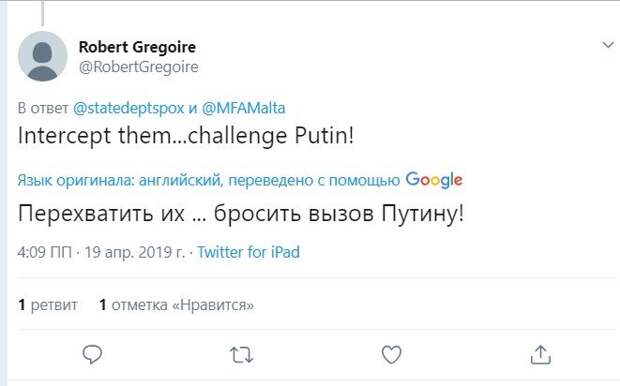The height and width of the screenshot is (386, 620).
Task: Click the 19 апр. 2019 г. date
Action: [135, 252]
